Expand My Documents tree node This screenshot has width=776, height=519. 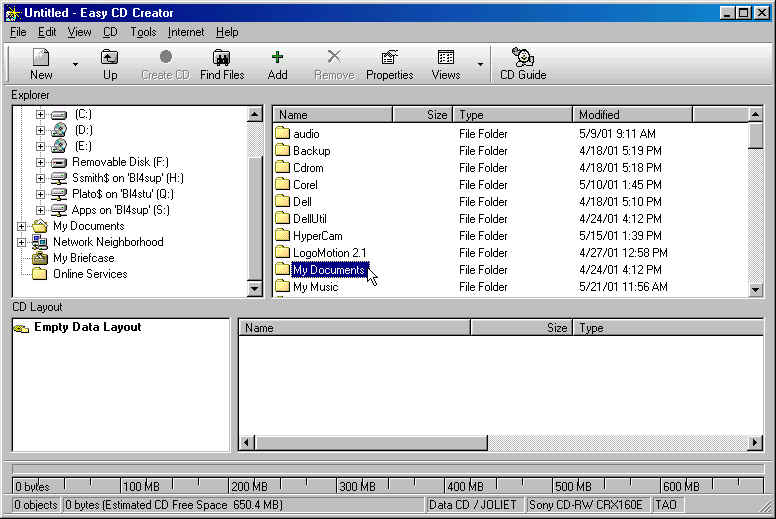pos(21,226)
